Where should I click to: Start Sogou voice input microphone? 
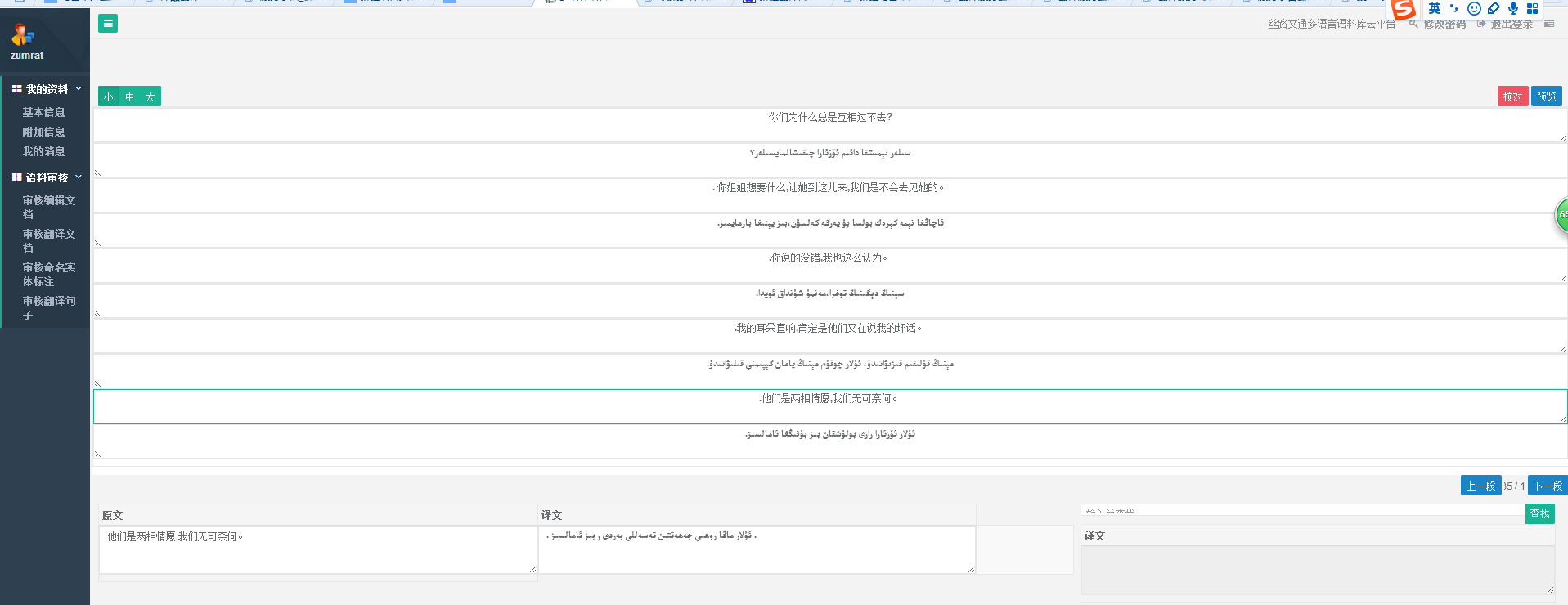1513,8
